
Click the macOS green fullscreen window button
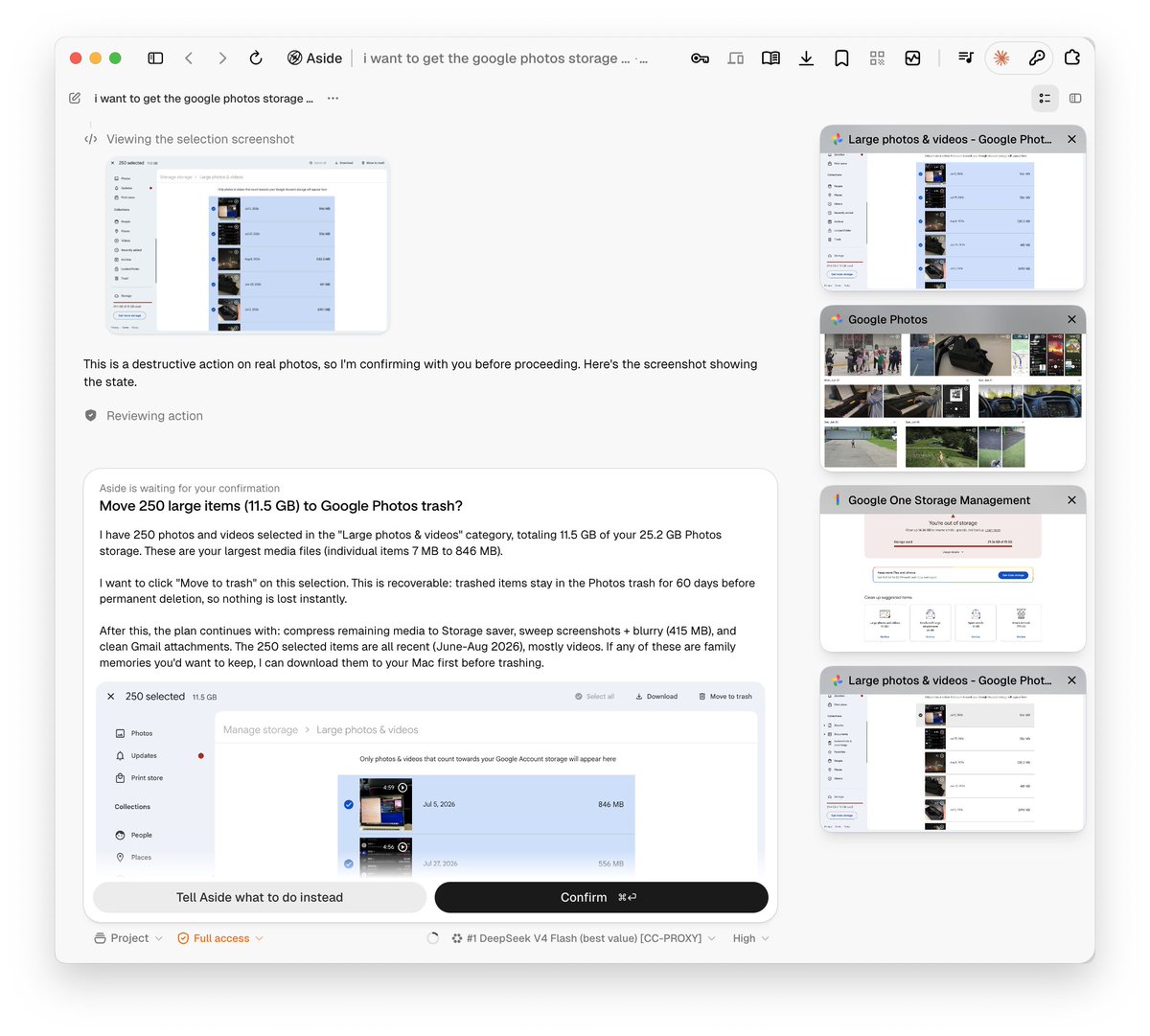[115, 58]
